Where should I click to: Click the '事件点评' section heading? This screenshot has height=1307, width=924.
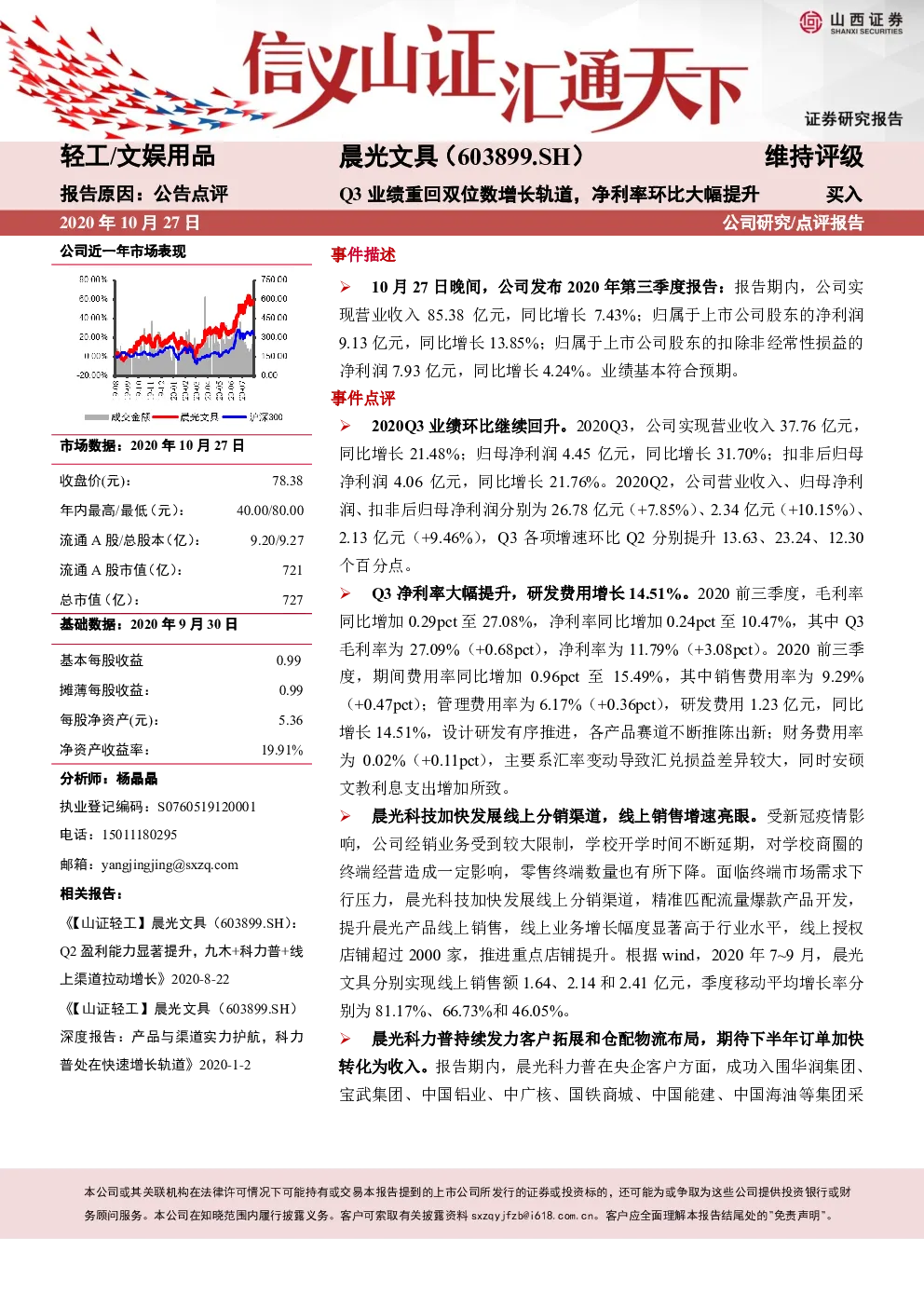coord(363,398)
